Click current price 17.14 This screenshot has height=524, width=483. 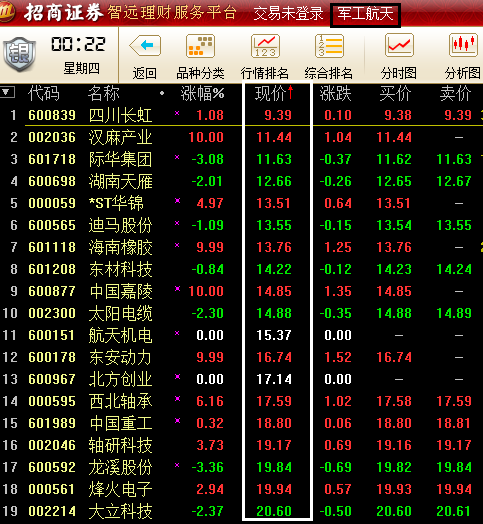(x=274, y=379)
